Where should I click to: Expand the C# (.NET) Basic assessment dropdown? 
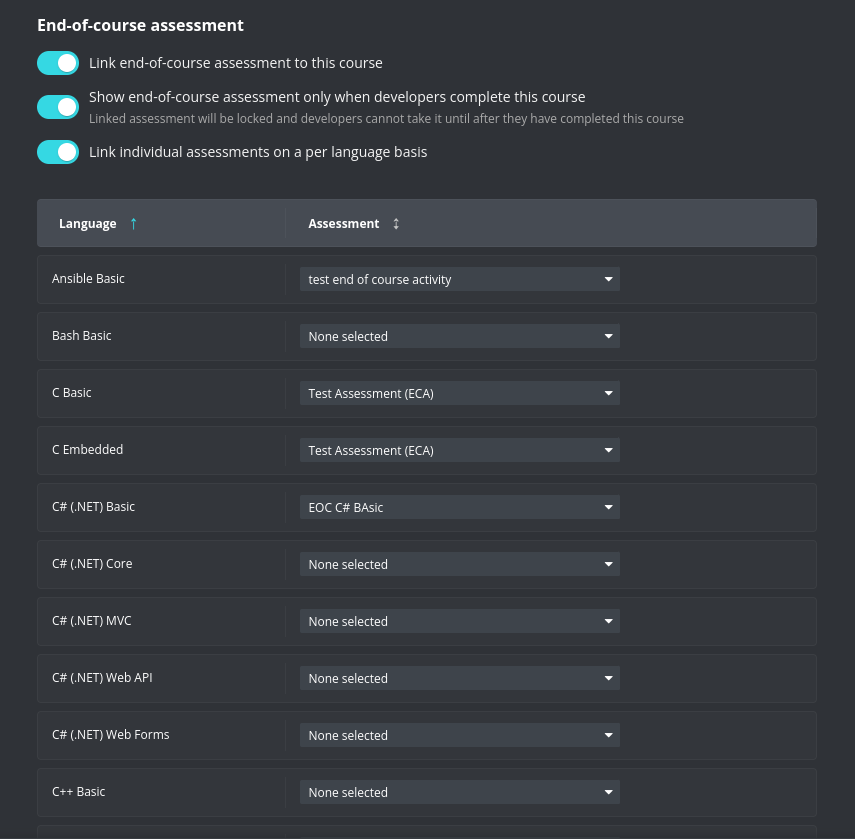[x=459, y=508]
